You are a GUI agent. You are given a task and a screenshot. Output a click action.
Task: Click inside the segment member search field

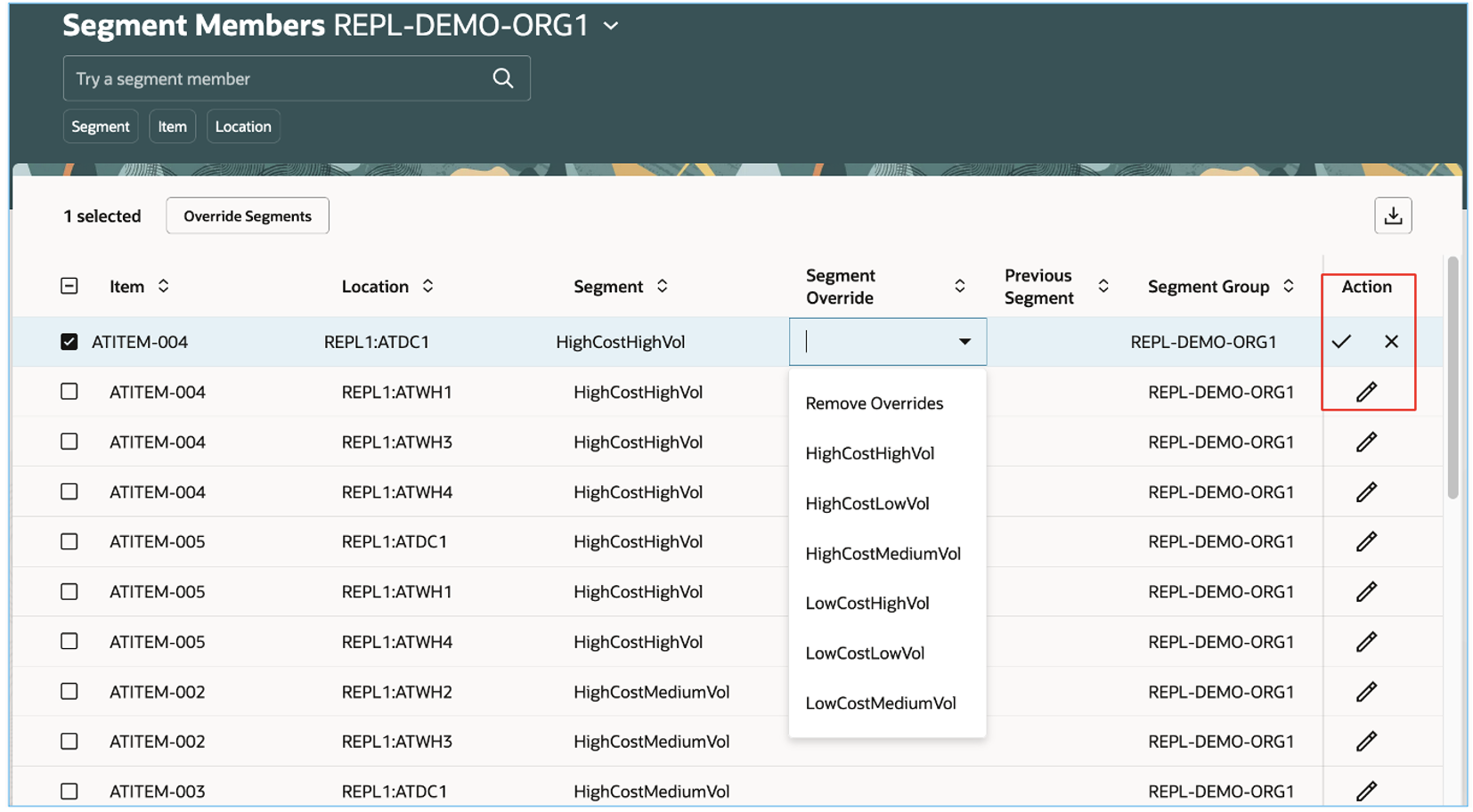click(267, 78)
